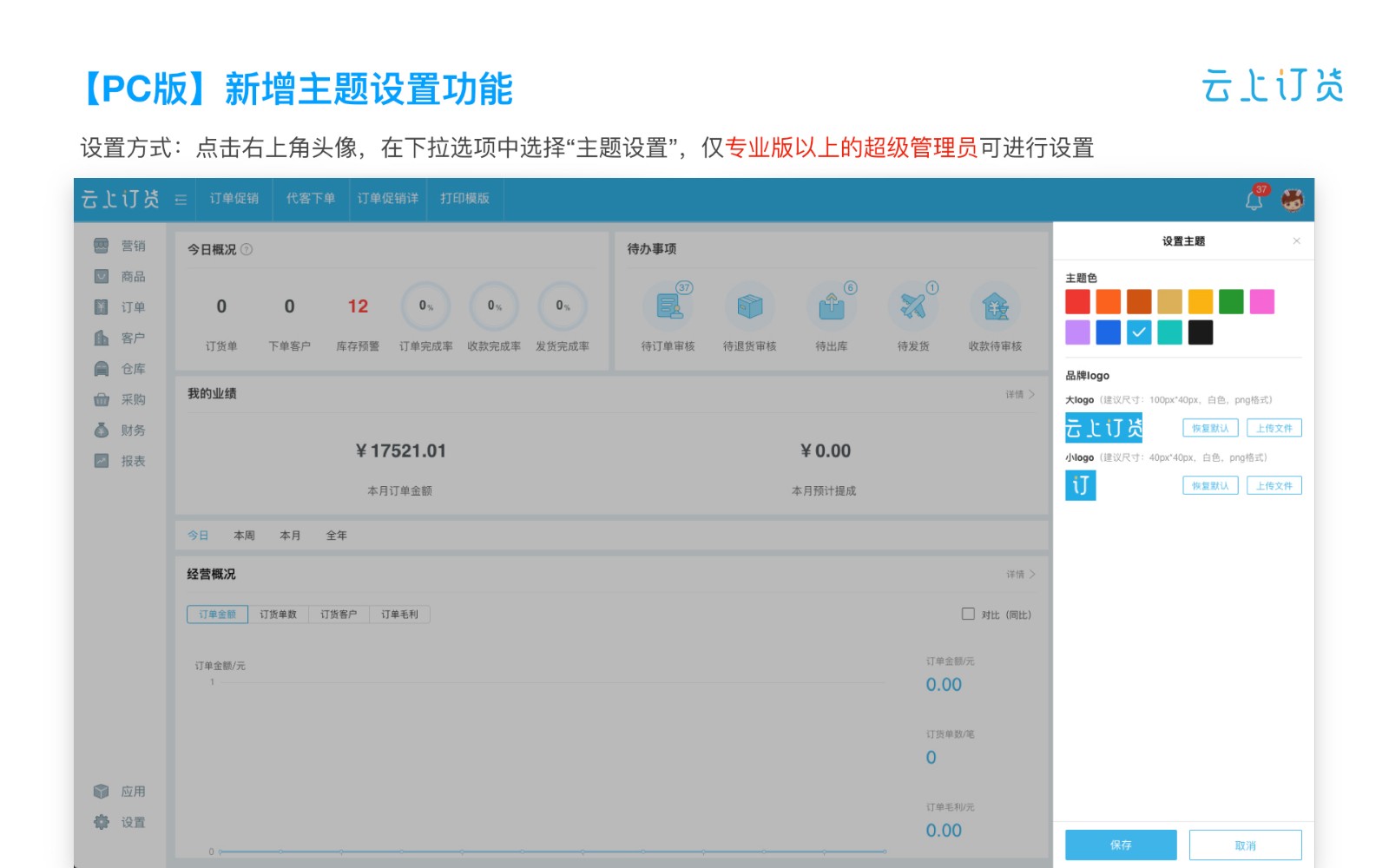
Task: Click the 发货完成率 progress ring
Action: pos(563,306)
